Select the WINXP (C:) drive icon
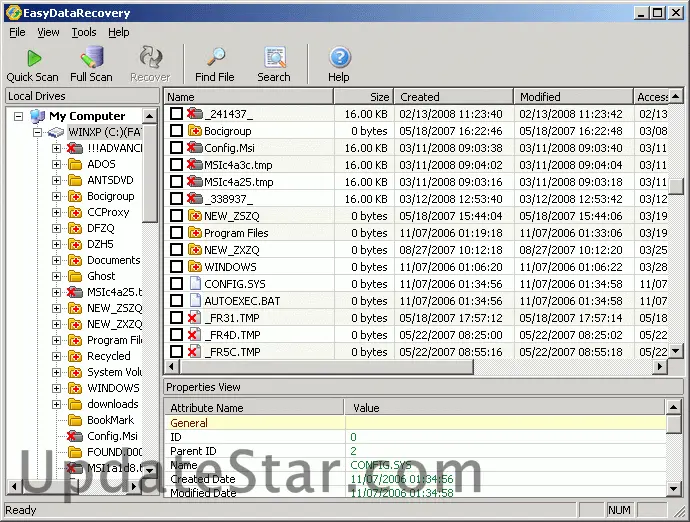 tap(56, 132)
